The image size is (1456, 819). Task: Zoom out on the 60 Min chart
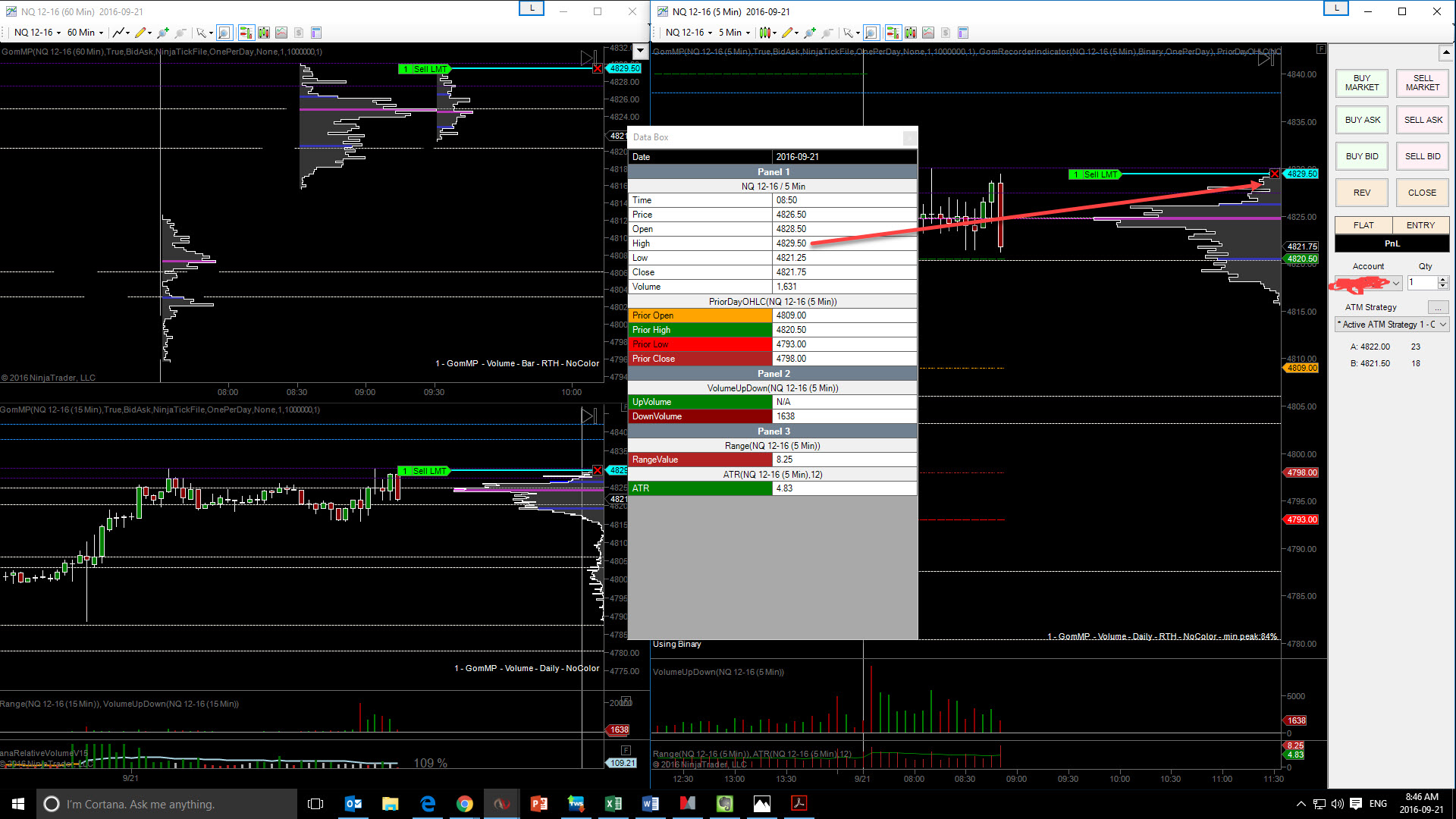tap(180, 33)
